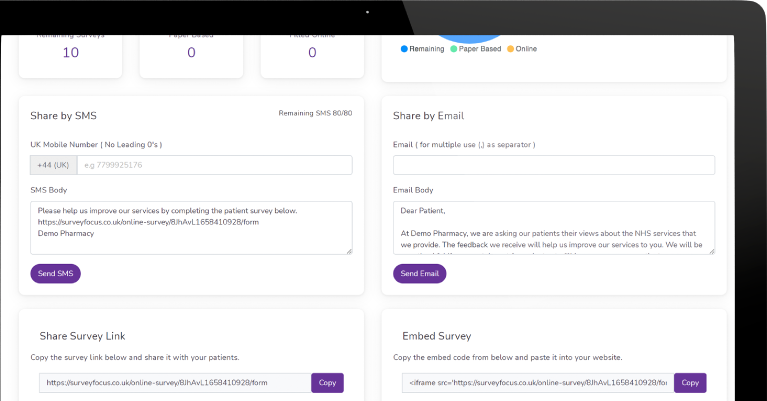Click the 'SMS Body' label
767x401 pixels.
point(48,190)
